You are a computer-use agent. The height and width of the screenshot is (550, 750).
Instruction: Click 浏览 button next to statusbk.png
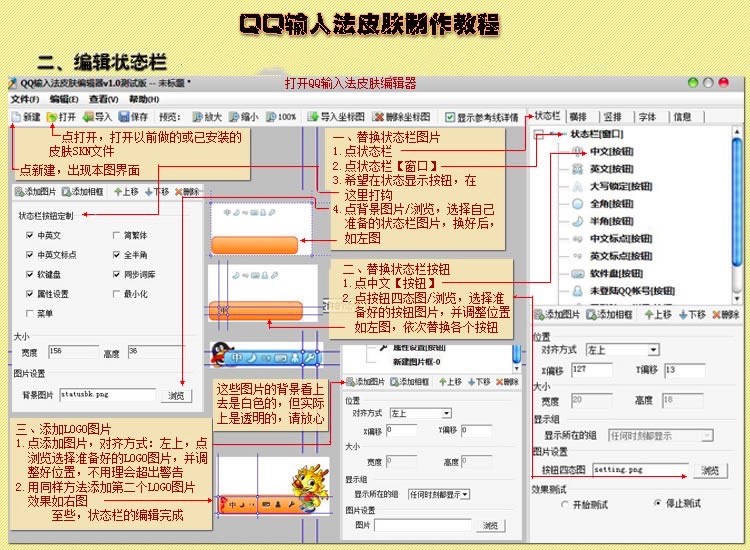[x=176, y=396]
